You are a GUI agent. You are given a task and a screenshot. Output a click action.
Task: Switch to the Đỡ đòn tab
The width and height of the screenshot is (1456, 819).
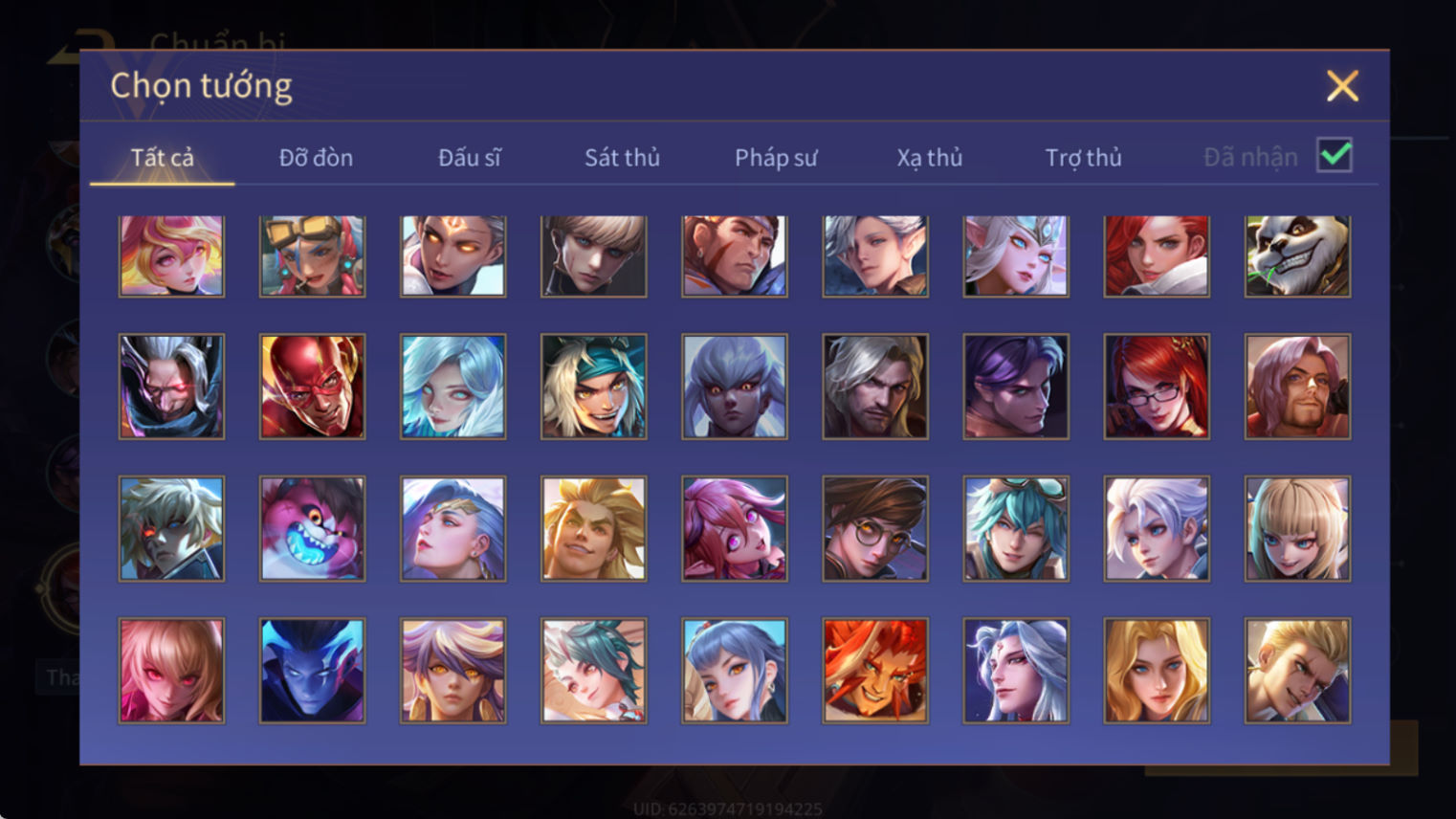point(316,157)
